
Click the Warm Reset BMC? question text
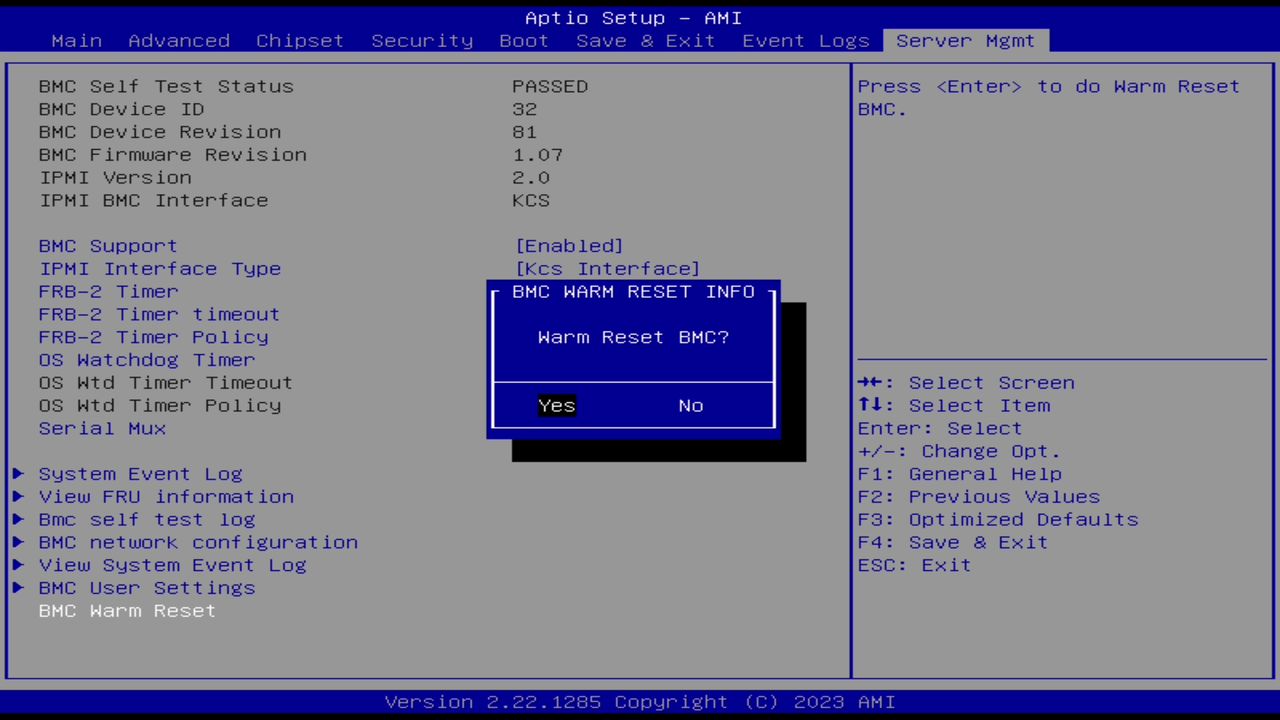tap(633, 337)
